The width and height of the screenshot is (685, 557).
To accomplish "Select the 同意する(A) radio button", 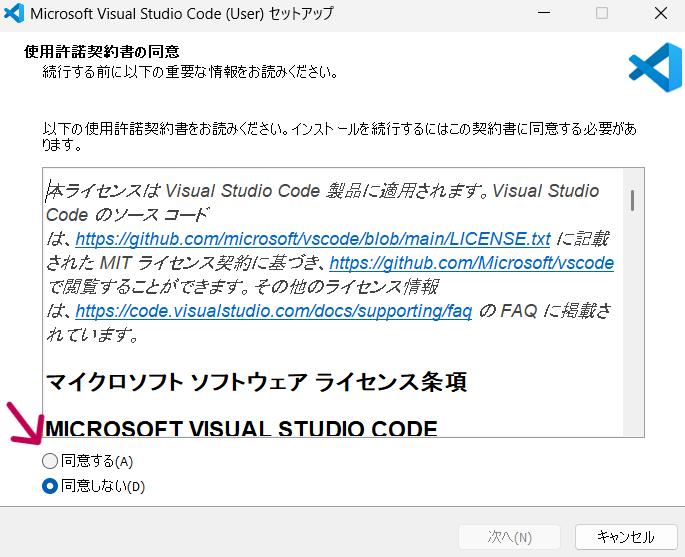I will (x=50, y=461).
